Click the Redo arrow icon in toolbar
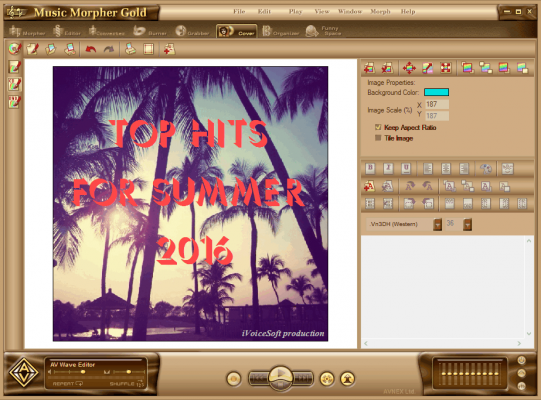This screenshot has width=541, height=400. [x=109, y=49]
